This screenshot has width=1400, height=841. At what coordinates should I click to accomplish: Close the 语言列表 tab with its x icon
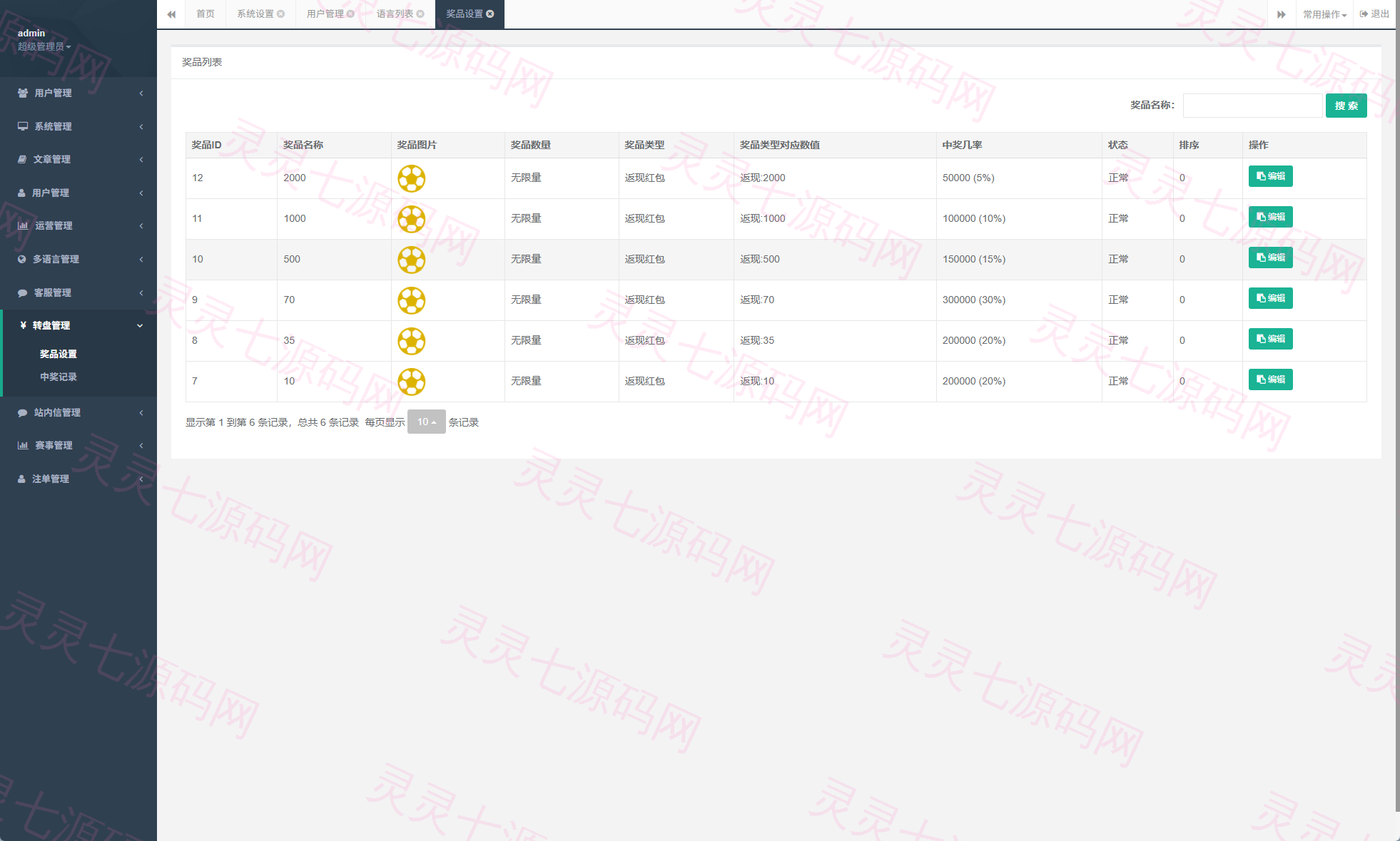420,14
